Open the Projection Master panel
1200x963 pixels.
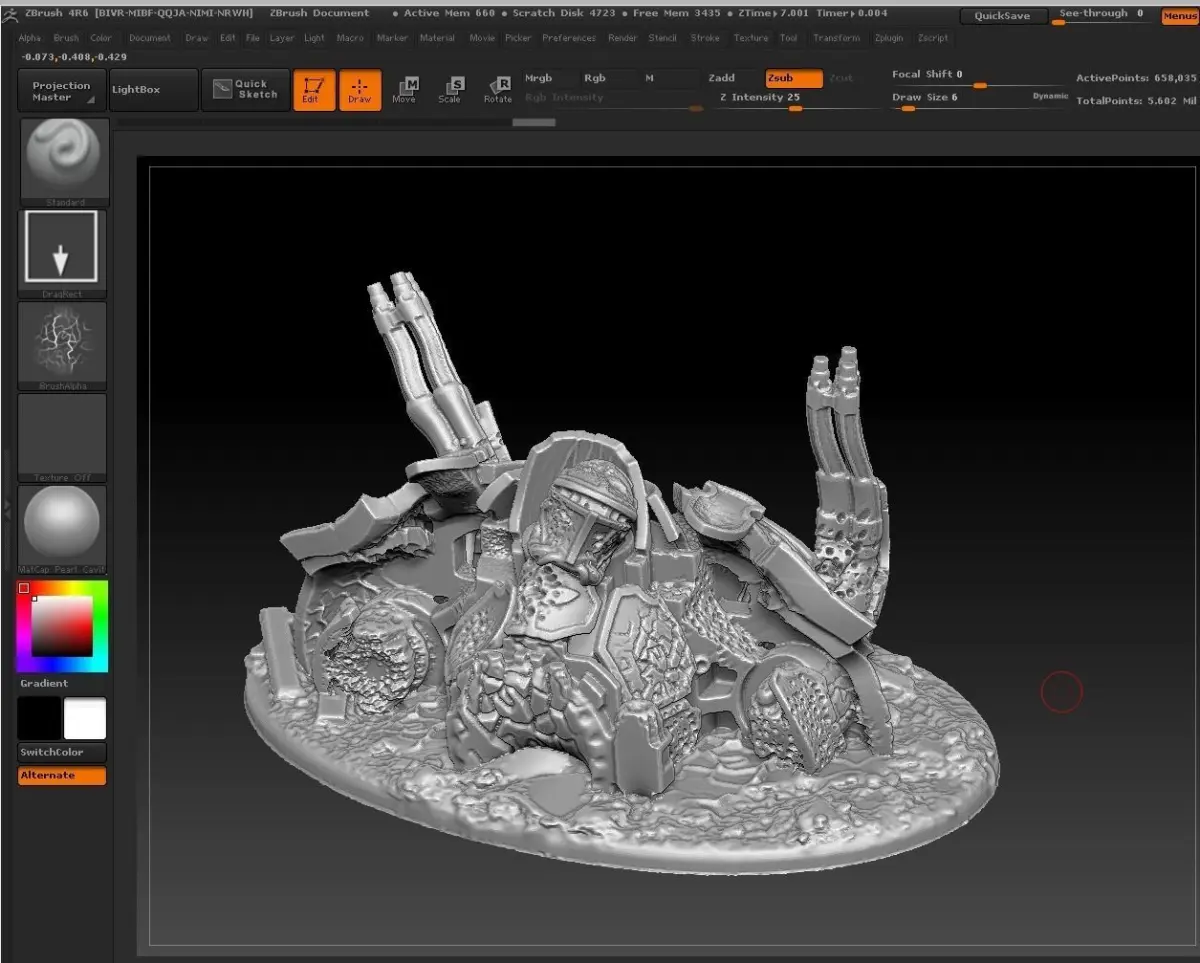62,91
